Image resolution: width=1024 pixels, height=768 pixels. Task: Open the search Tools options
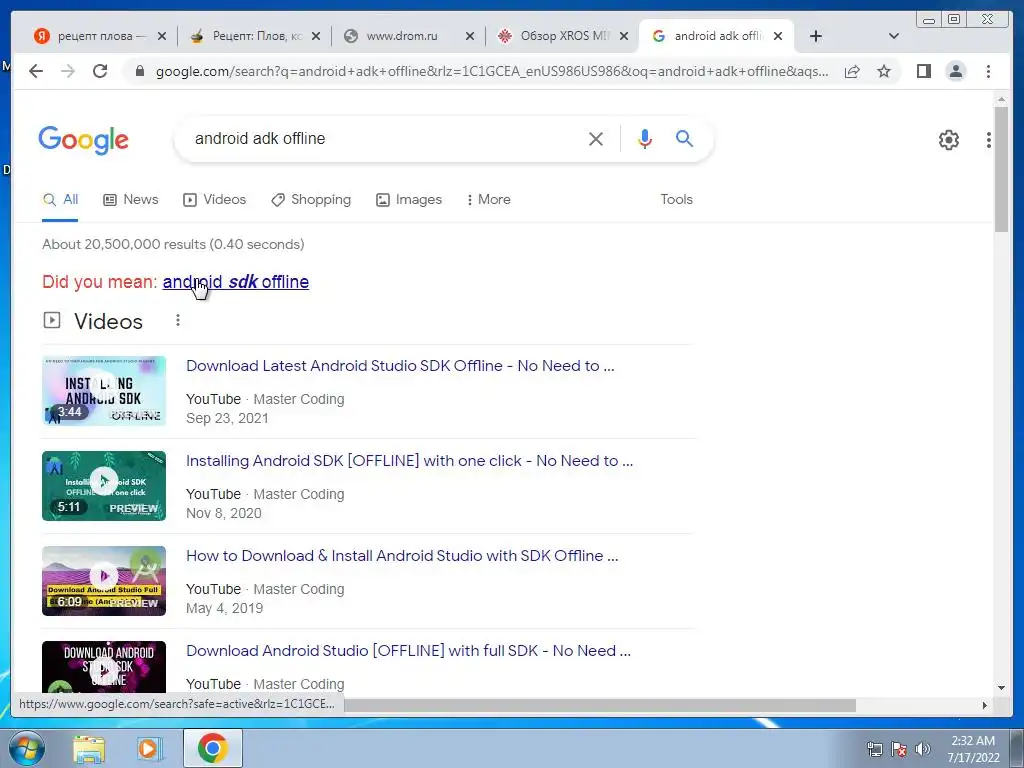(x=676, y=200)
